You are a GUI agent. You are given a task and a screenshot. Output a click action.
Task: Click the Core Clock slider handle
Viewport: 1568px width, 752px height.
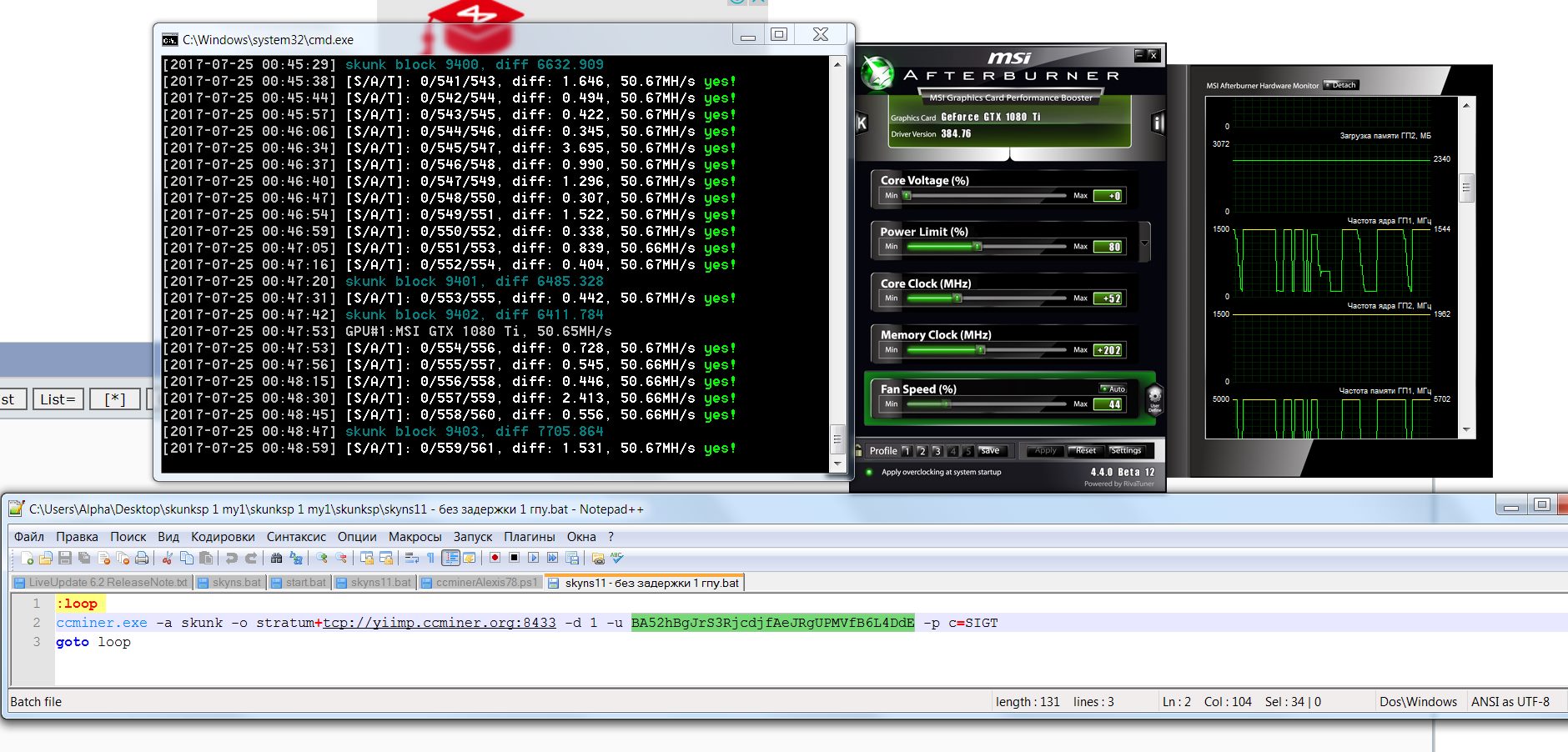957,298
